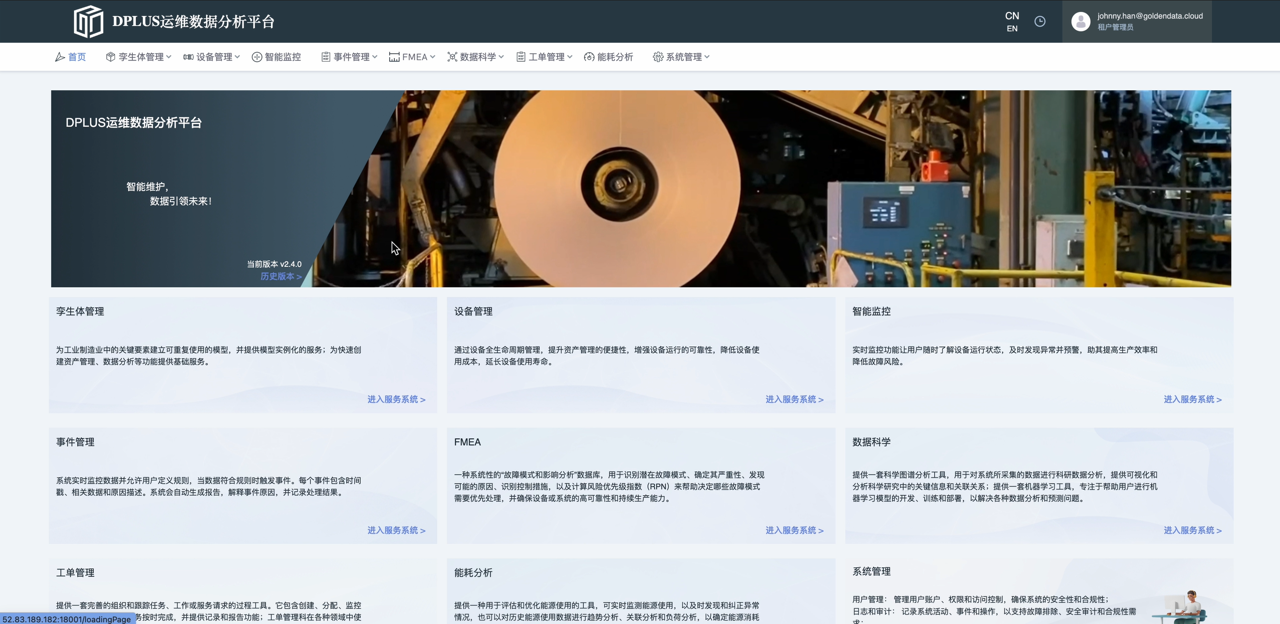Screen dimensions: 1280x624
Task: Click the 智能维护, slogan text in banner
Action: pyautogui.click(x=147, y=187)
